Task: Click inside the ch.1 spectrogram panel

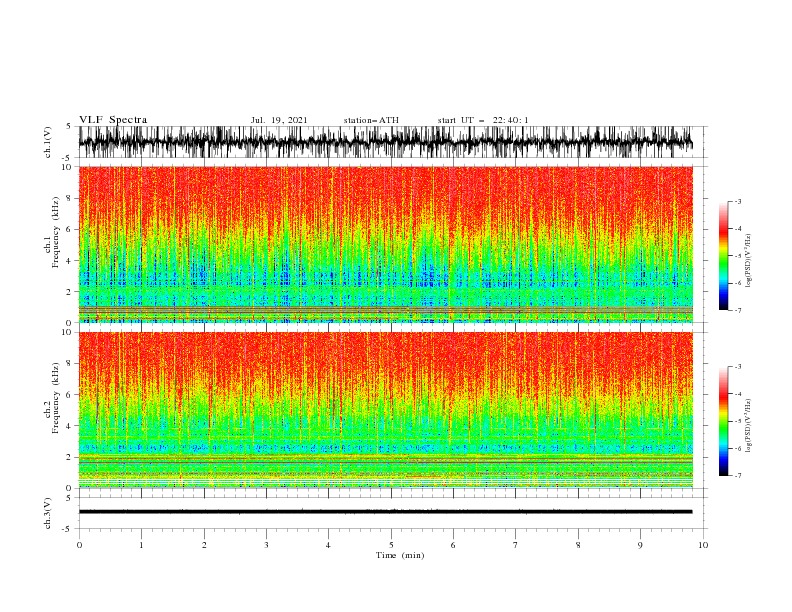Action: pos(385,244)
